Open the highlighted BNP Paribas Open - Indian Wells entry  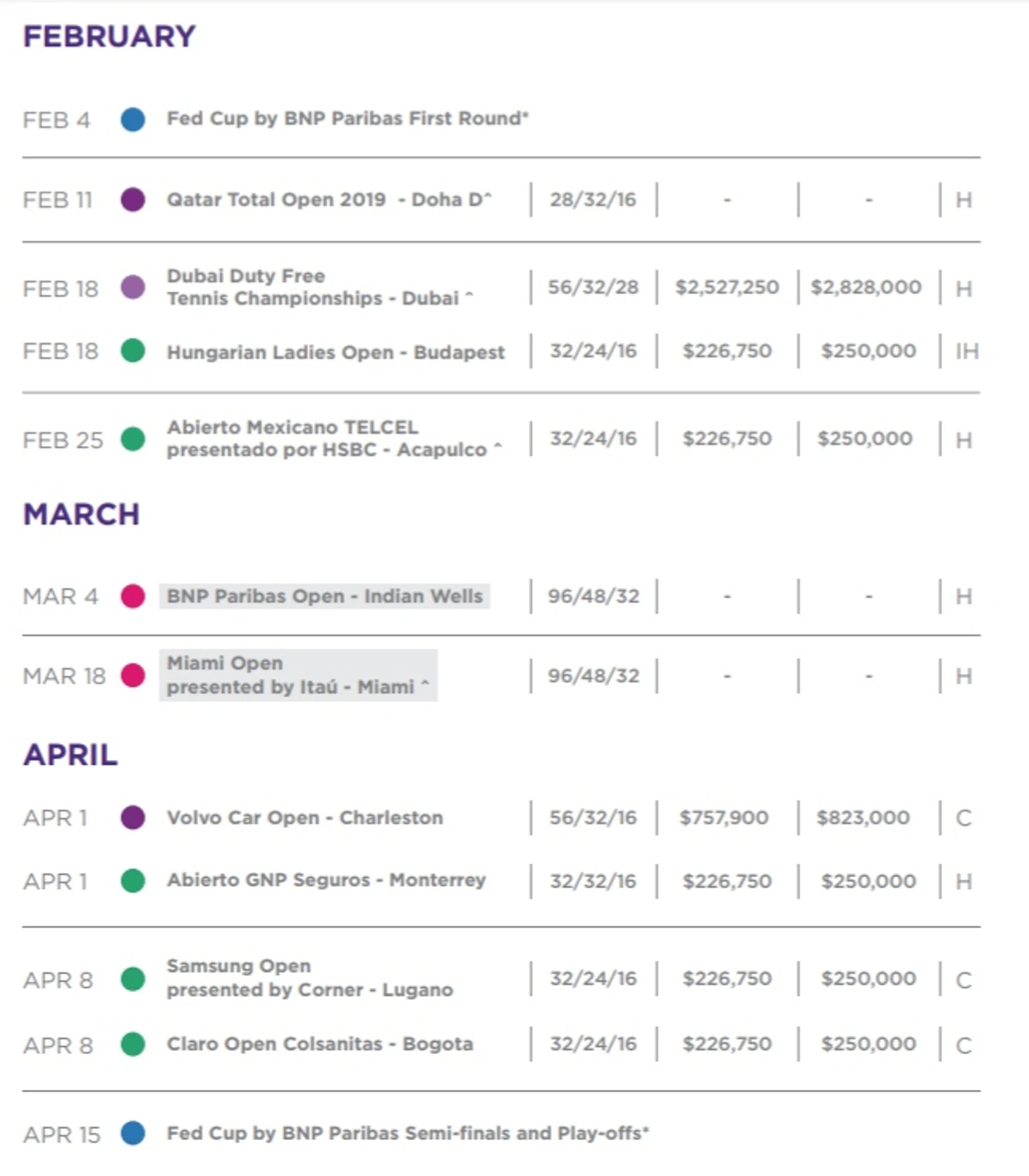point(324,596)
